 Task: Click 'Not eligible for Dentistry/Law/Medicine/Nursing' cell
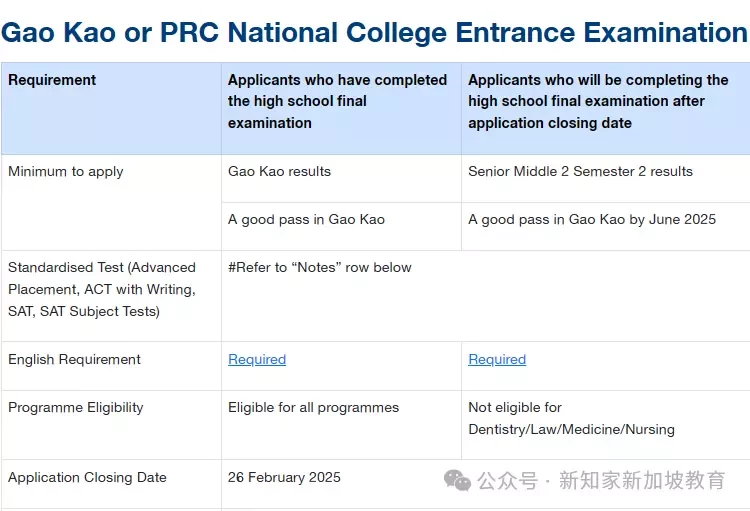(571, 418)
